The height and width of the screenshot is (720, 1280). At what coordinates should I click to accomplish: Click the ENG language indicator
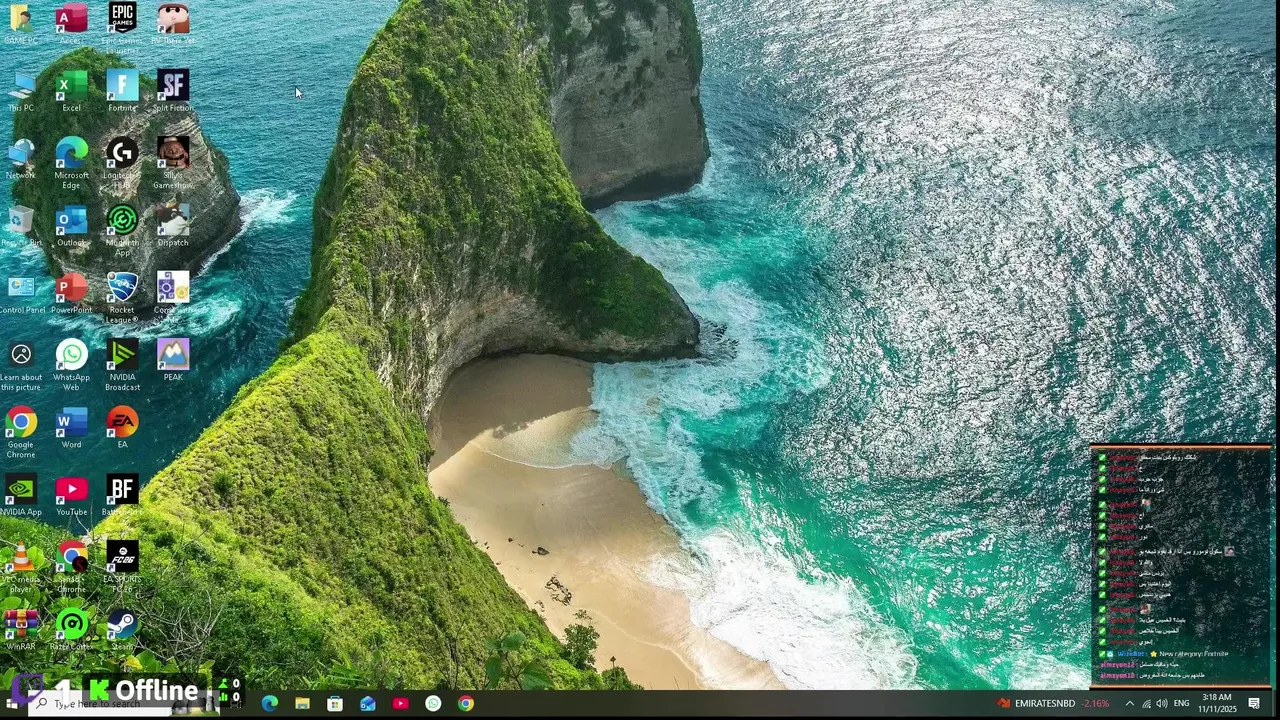coord(1181,704)
